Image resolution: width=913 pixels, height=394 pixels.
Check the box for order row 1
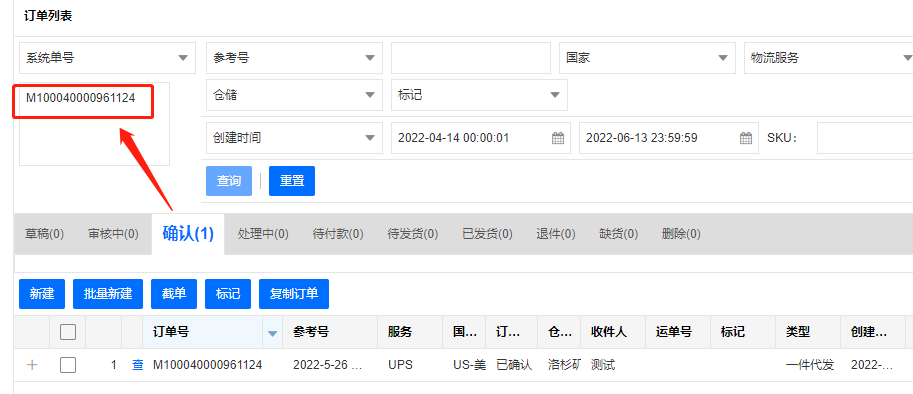click(68, 365)
